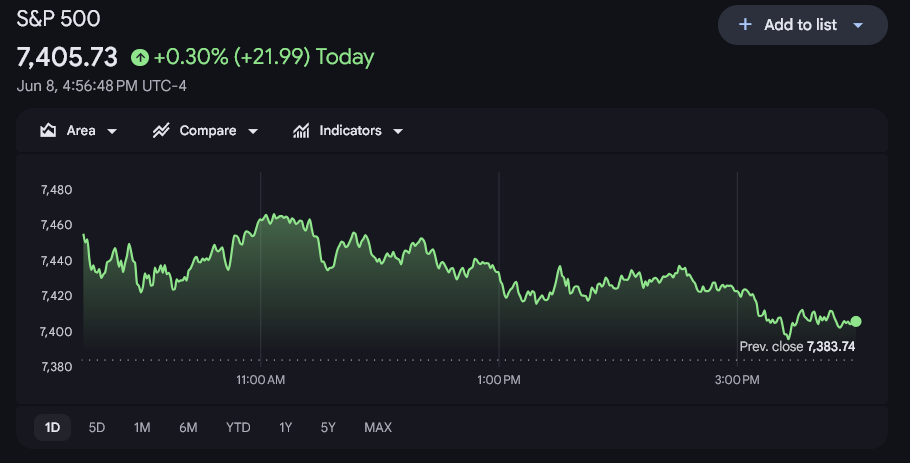Screen dimensions: 910x463
Task: Click the plus icon in Add to list
Action: [745, 24]
